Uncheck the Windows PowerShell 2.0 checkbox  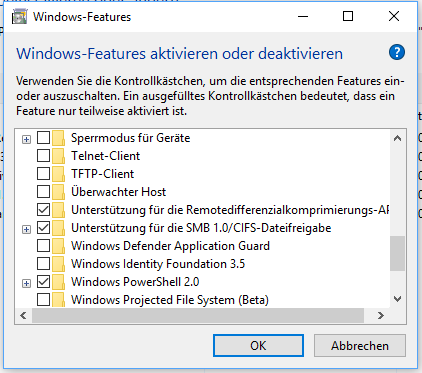(x=43, y=281)
